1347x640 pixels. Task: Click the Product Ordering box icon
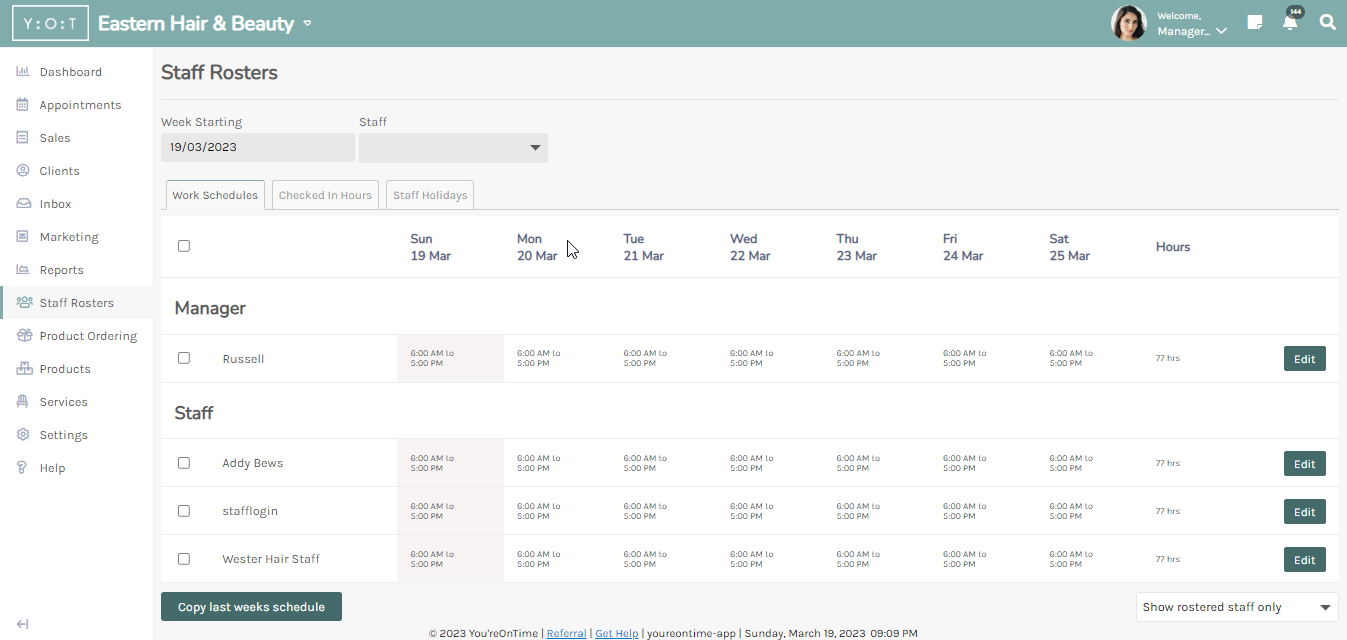pyautogui.click(x=25, y=336)
